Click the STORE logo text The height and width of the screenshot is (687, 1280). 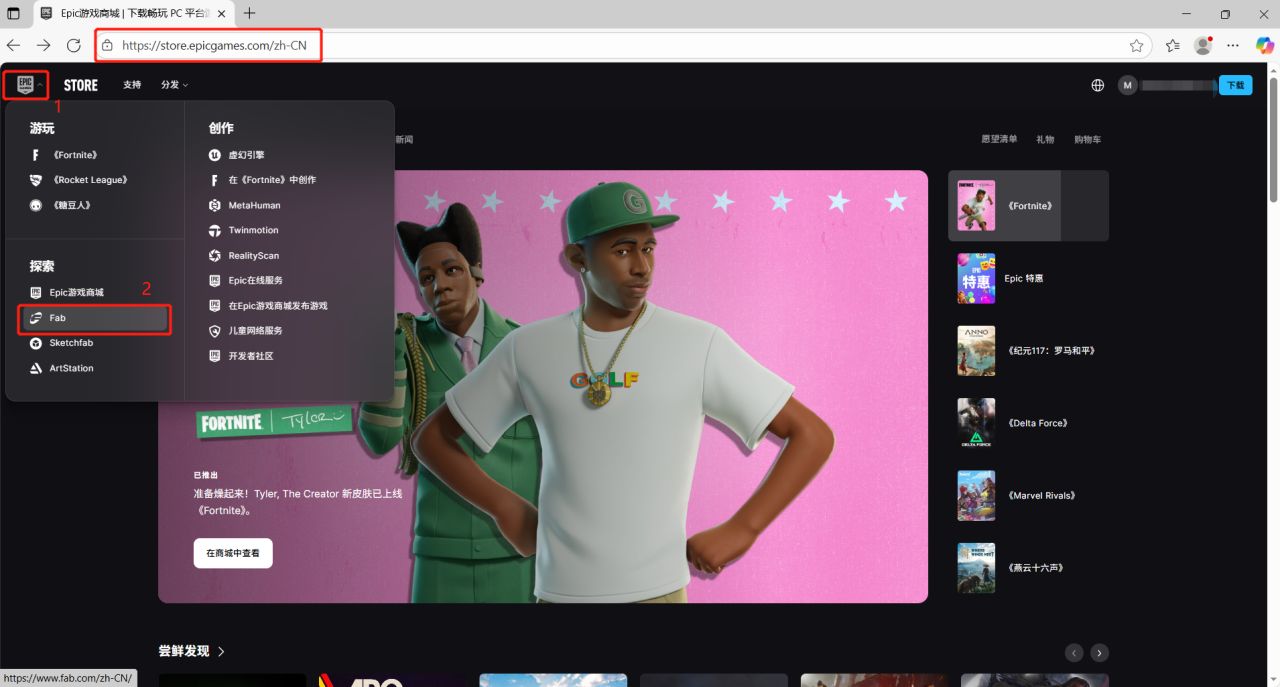coord(81,85)
